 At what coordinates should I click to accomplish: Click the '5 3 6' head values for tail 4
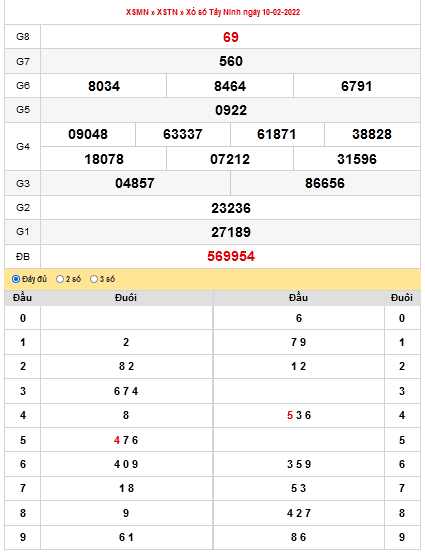pos(299,415)
